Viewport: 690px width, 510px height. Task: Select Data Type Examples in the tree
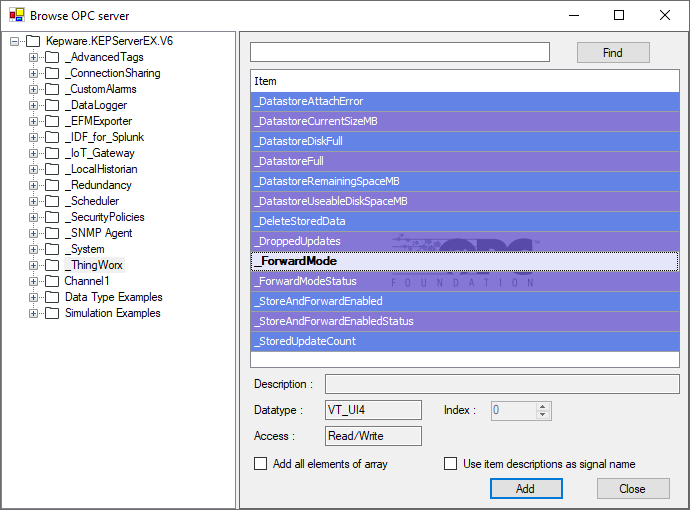[x=114, y=297]
